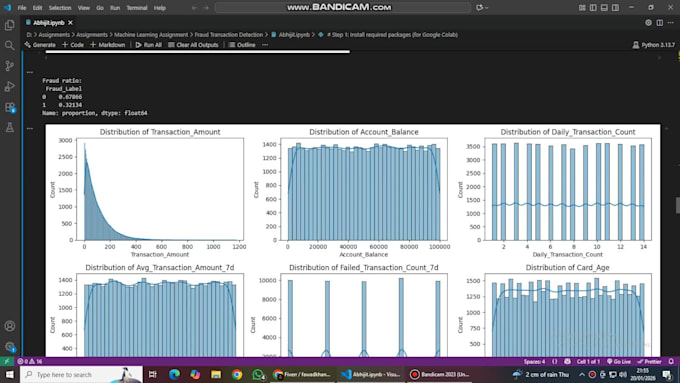
Task: Click Go Live in status bar
Action: pos(619,361)
